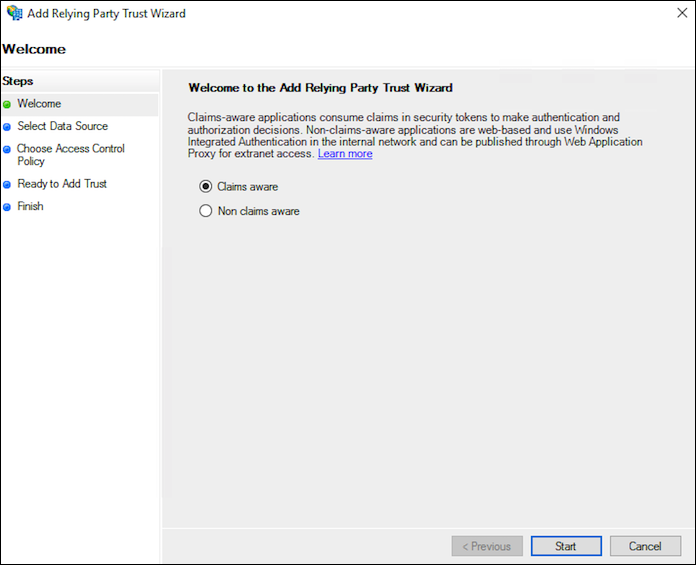
Task: Click the Finish step label
Action: [30, 206]
